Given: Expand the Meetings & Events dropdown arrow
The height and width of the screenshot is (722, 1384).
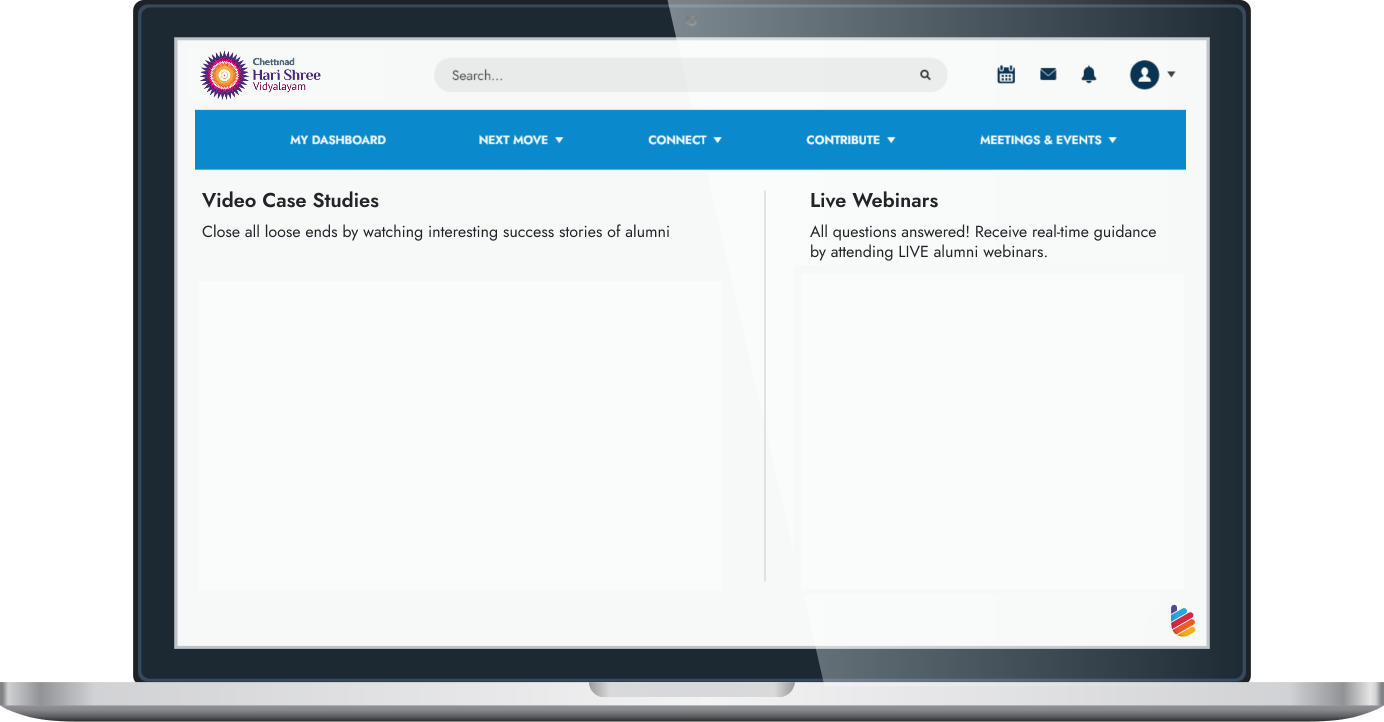Looking at the screenshot, I should point(1113,140).
